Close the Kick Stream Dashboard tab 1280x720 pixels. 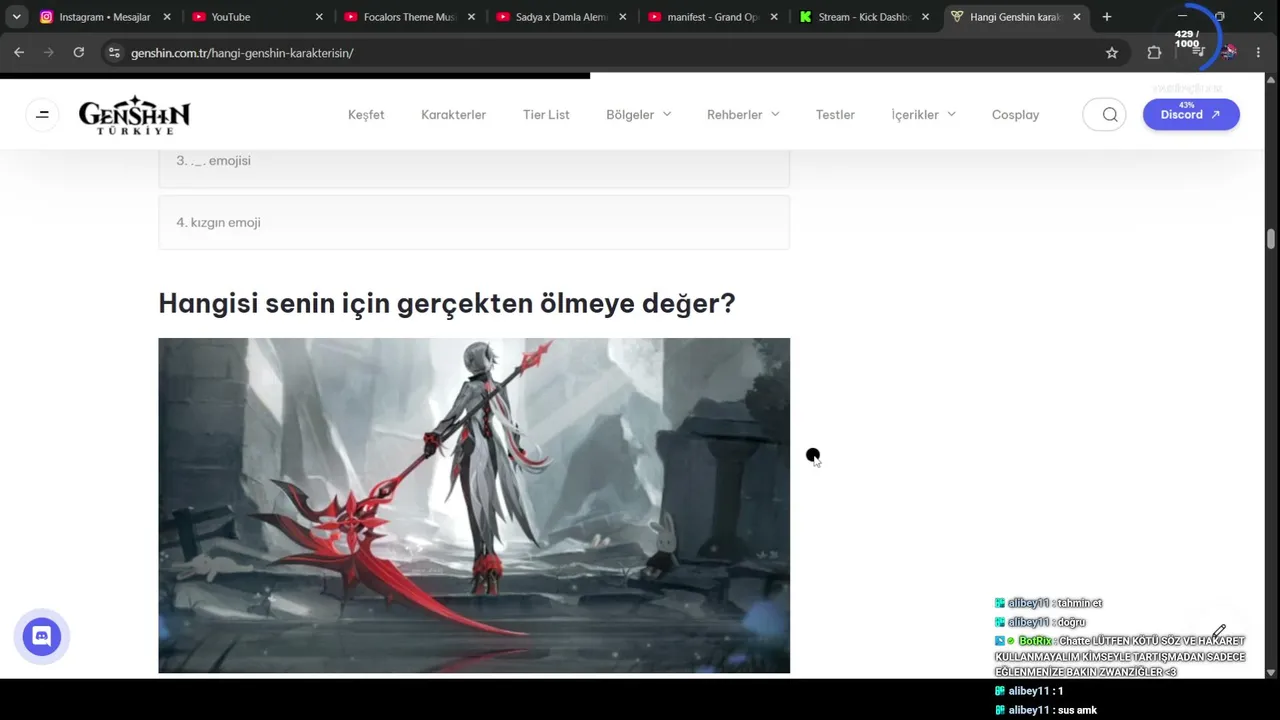(x=925, y=17)
